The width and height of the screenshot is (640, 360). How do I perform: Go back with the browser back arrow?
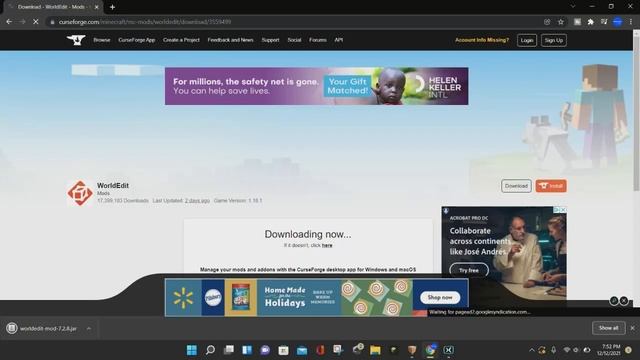coord(9,22)
